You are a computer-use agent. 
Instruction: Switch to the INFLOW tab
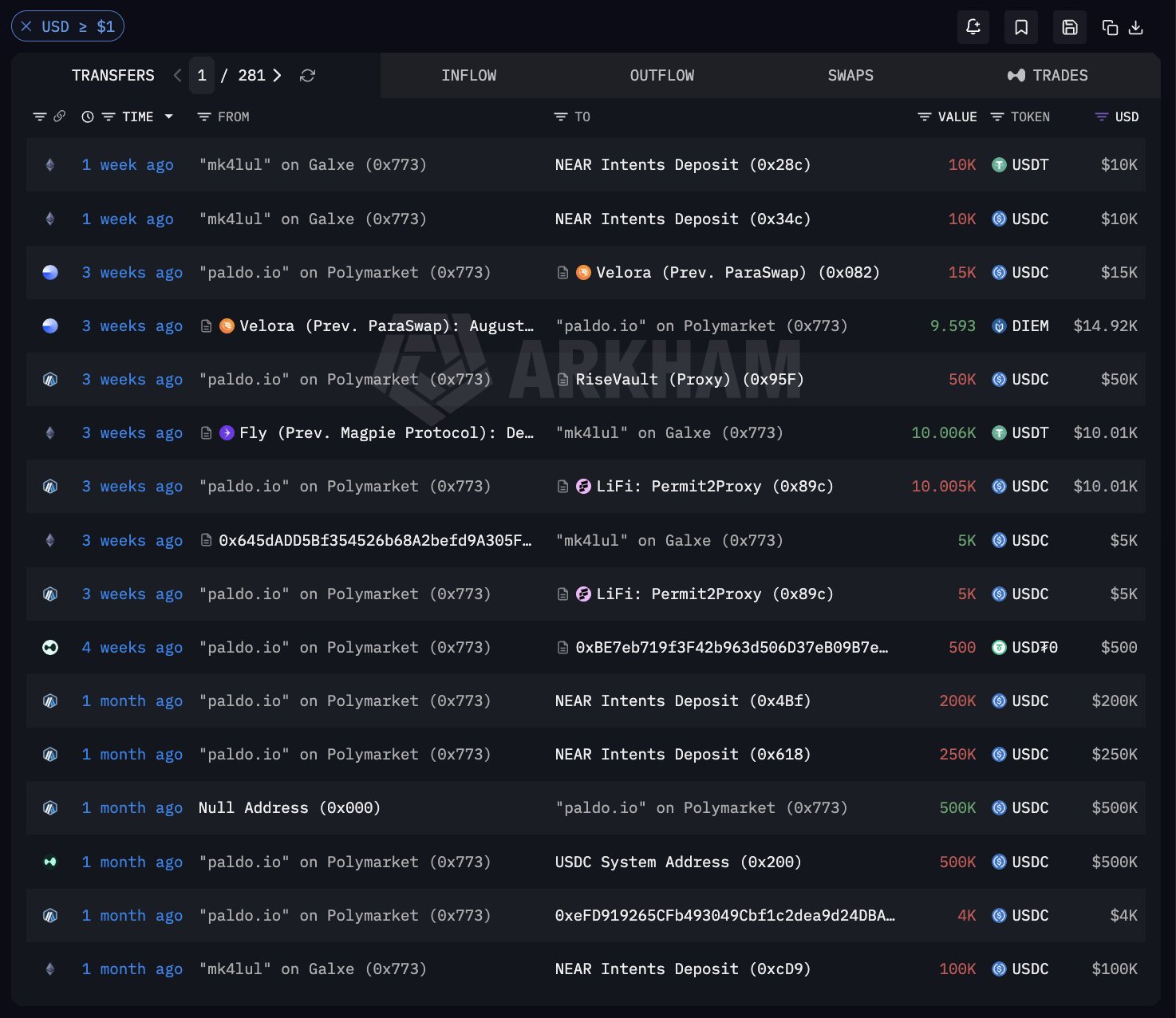click(x=468, y=75)
